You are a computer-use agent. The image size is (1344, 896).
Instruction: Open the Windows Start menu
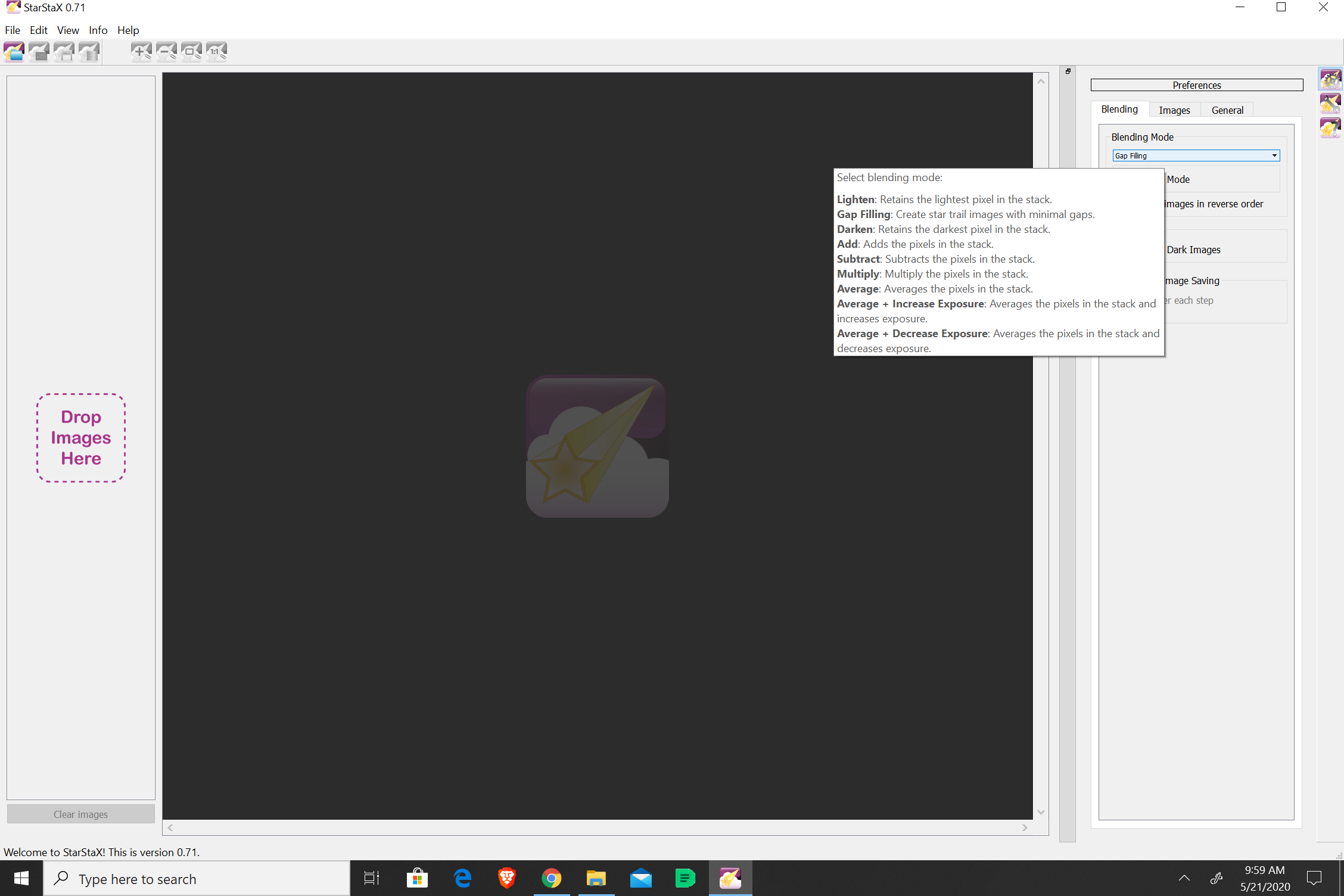(21, 878)
